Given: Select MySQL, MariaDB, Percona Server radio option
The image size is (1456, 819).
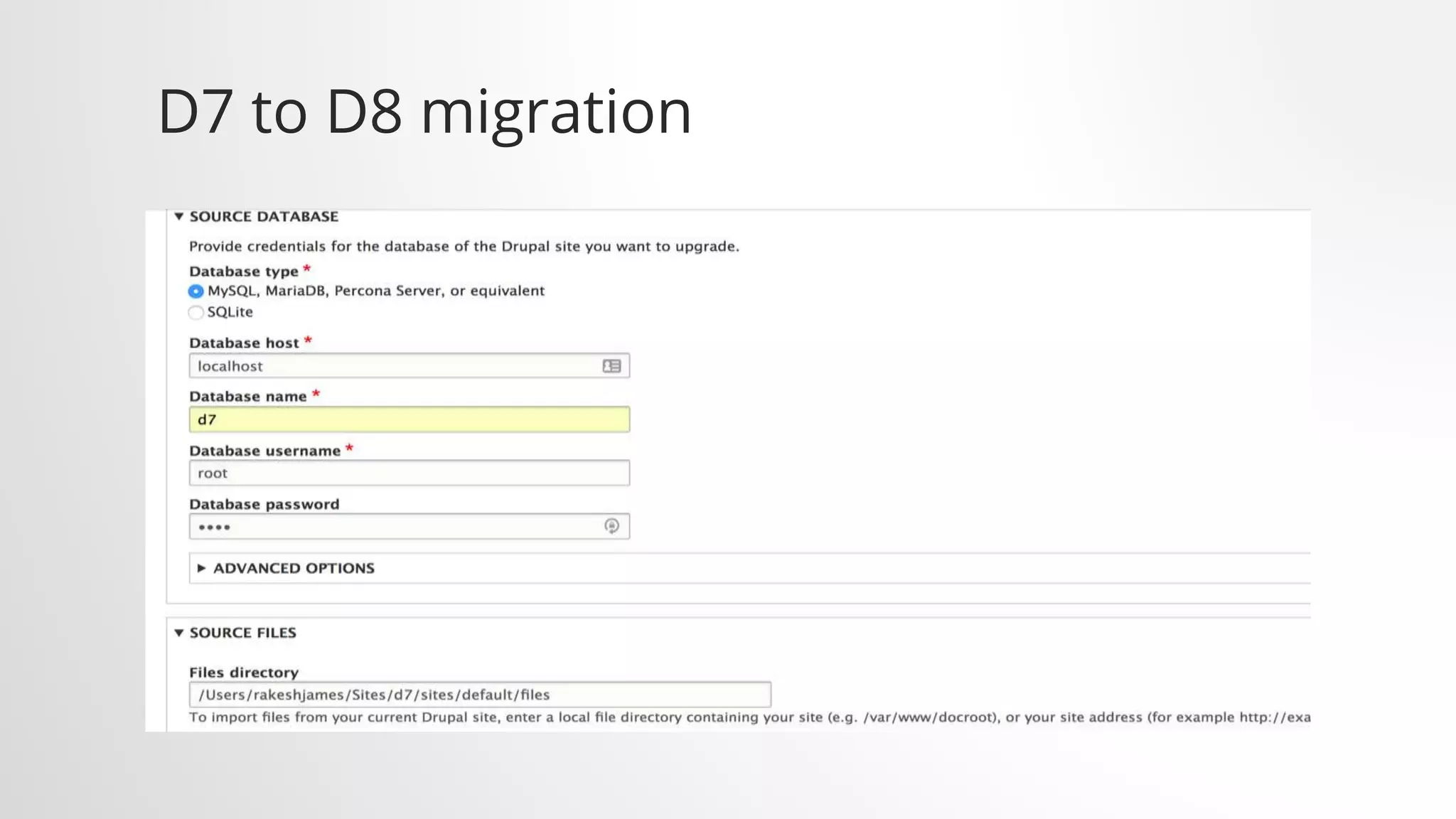Looking at the screenshot, I should pos(196,291).
